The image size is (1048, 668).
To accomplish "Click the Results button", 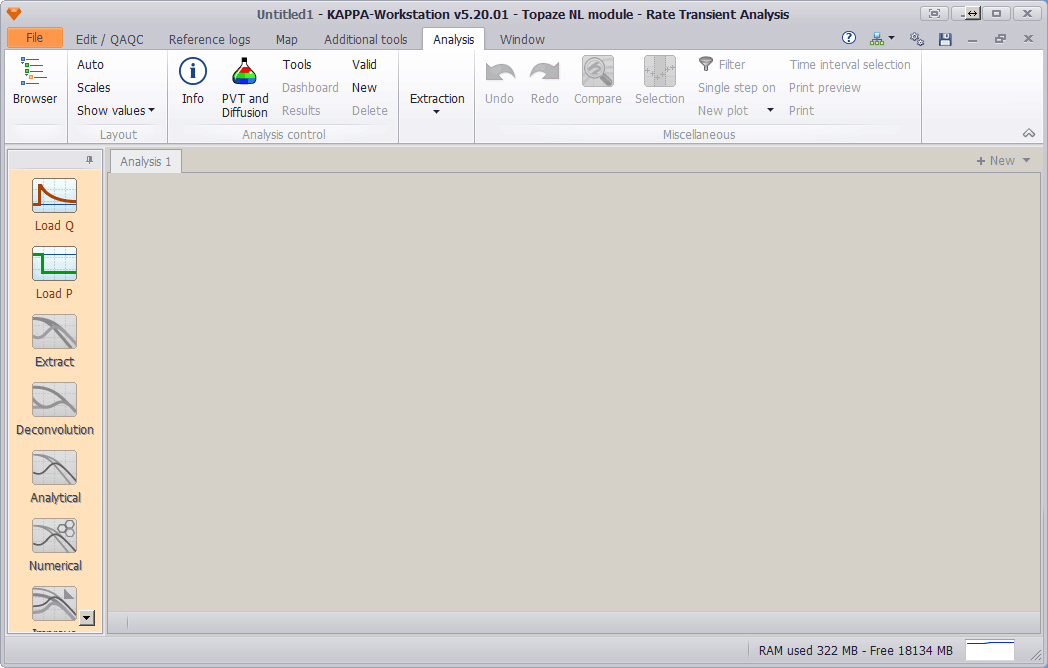I will (x=301, y=110).
